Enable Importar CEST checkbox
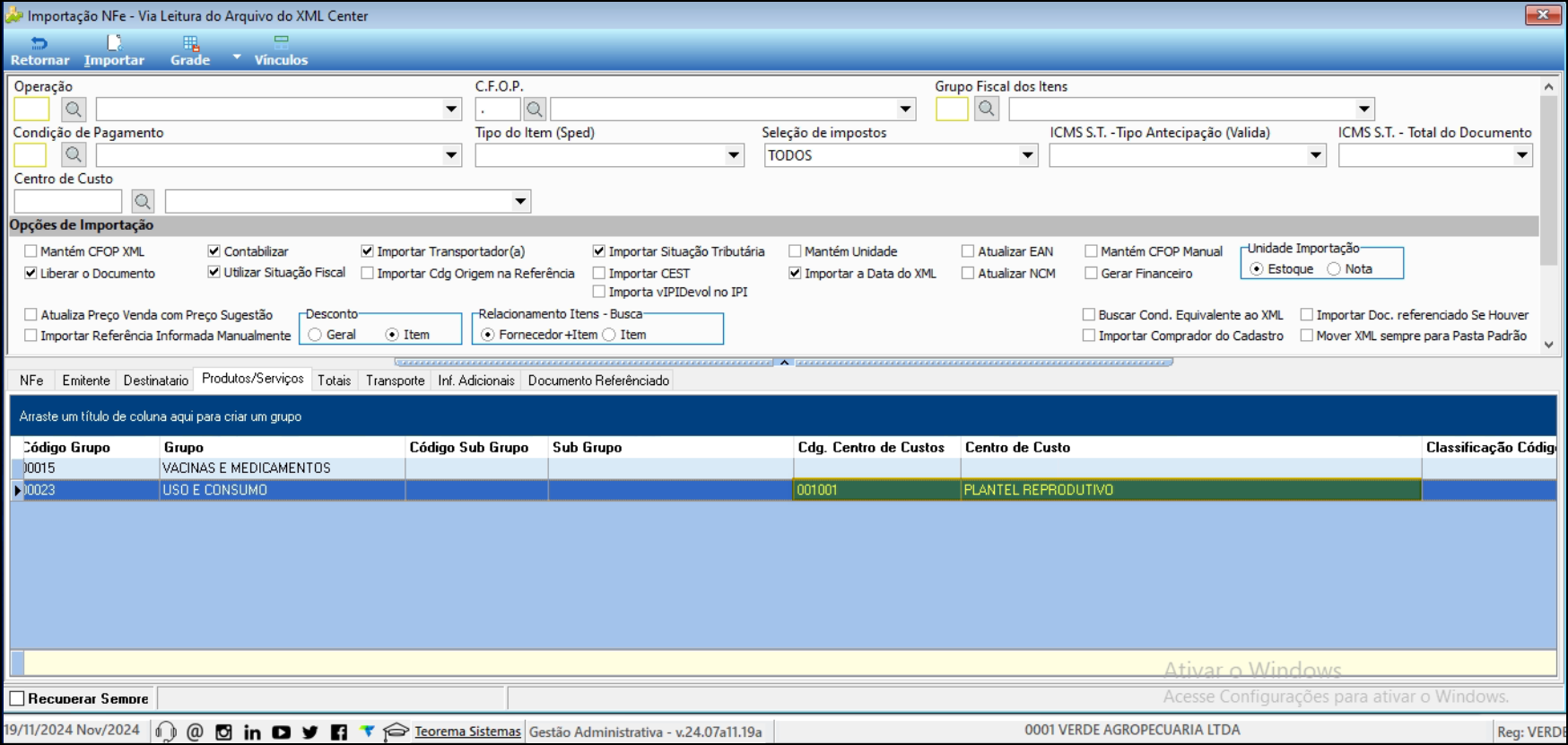The image size is (1568, 745). [599, 273]
